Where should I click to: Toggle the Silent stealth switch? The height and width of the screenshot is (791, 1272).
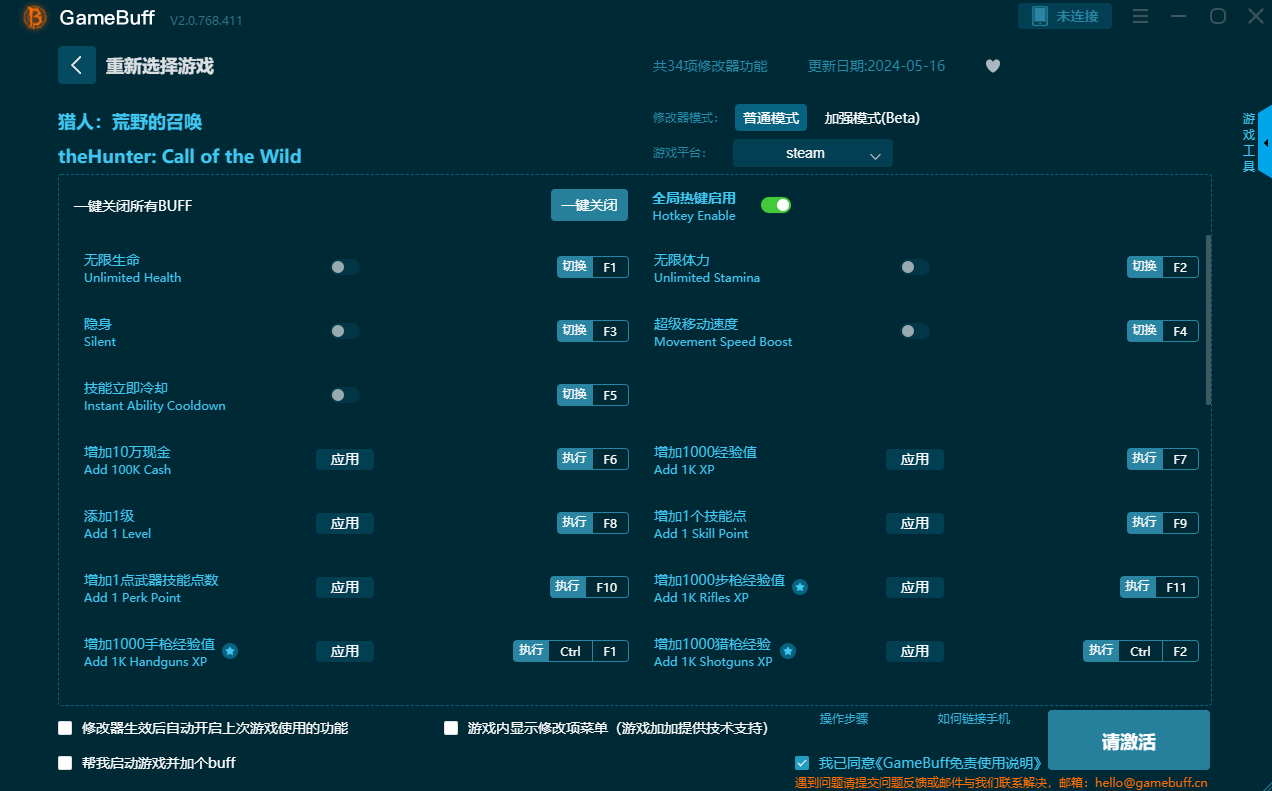pyautogui.click(x=345, y=331)
